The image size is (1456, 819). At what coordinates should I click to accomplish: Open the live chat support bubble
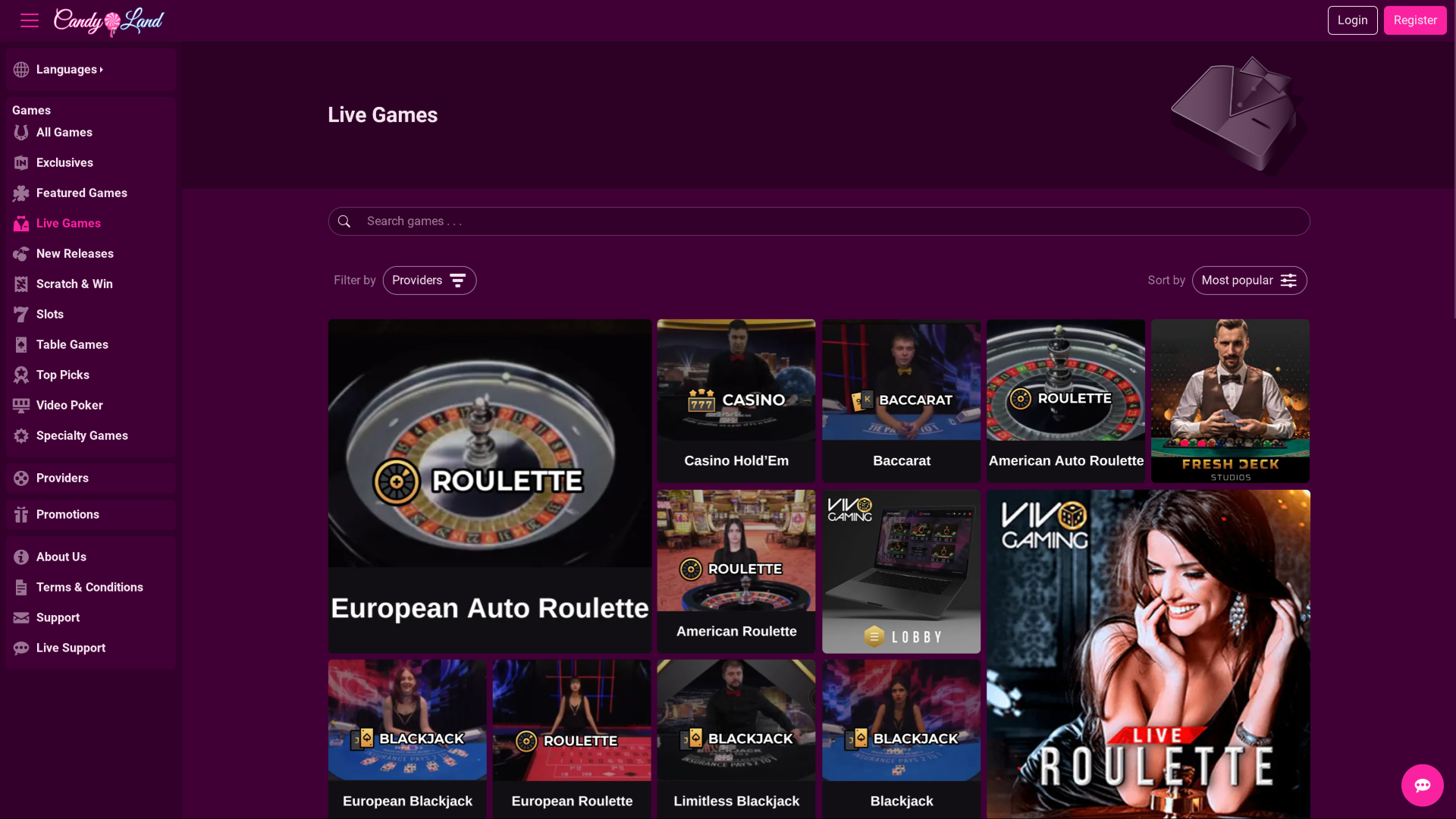point(1422,785)
